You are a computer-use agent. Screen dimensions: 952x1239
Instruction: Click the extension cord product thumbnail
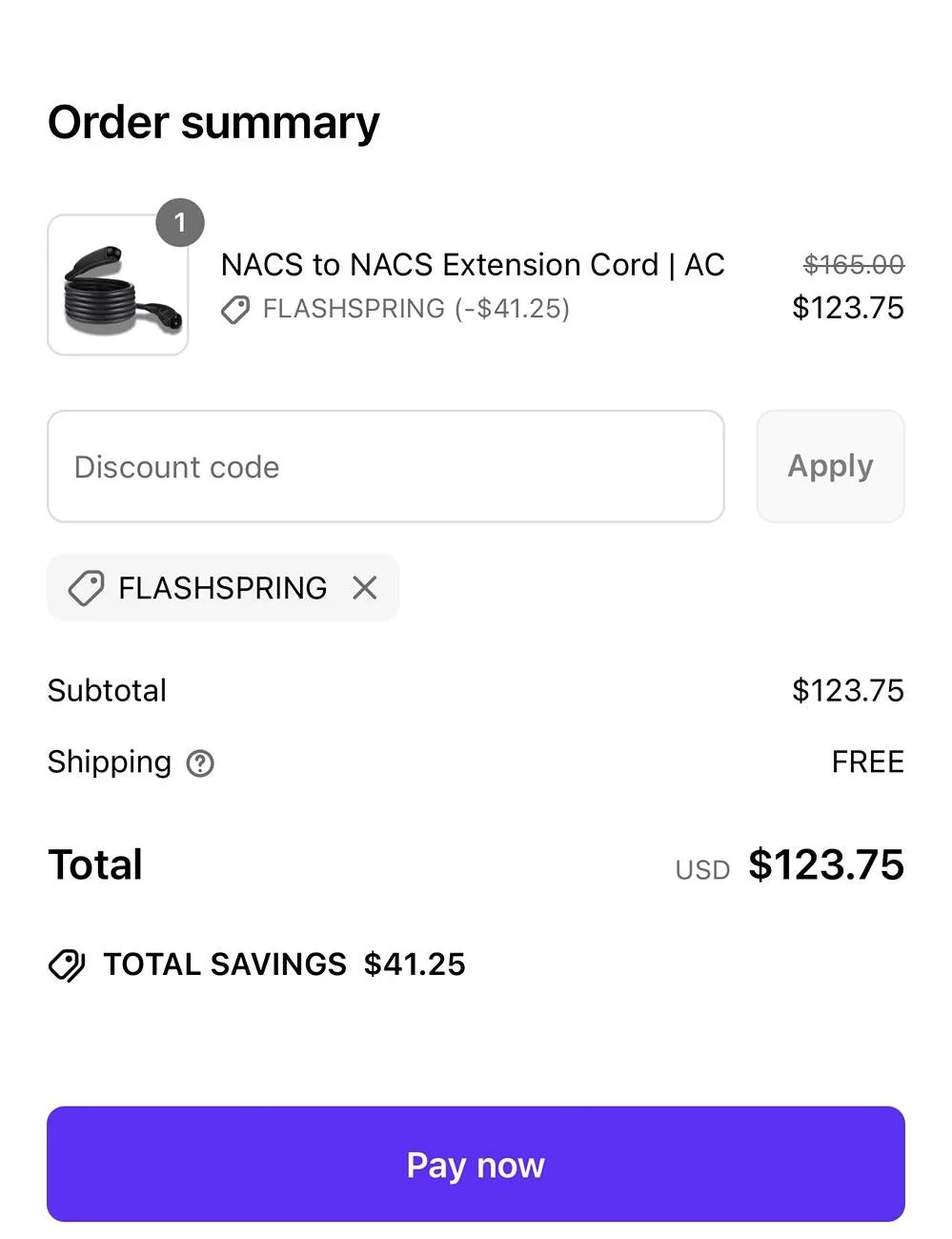117,285
